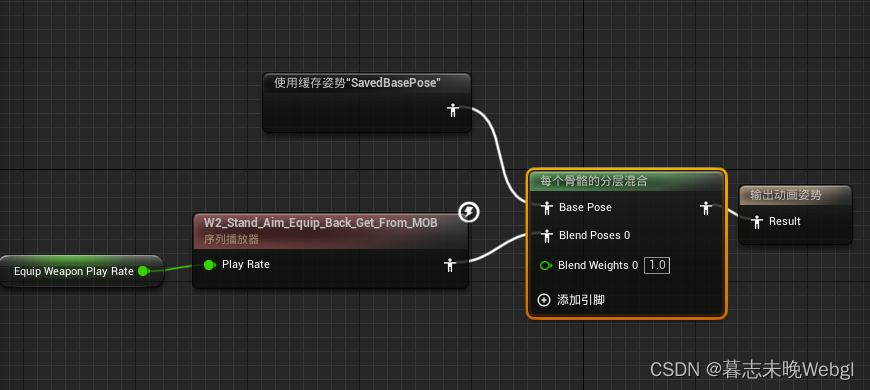Click the layered blend node output pose pin
Viewport: 870px width, 390px height.
tap(706, 207)
